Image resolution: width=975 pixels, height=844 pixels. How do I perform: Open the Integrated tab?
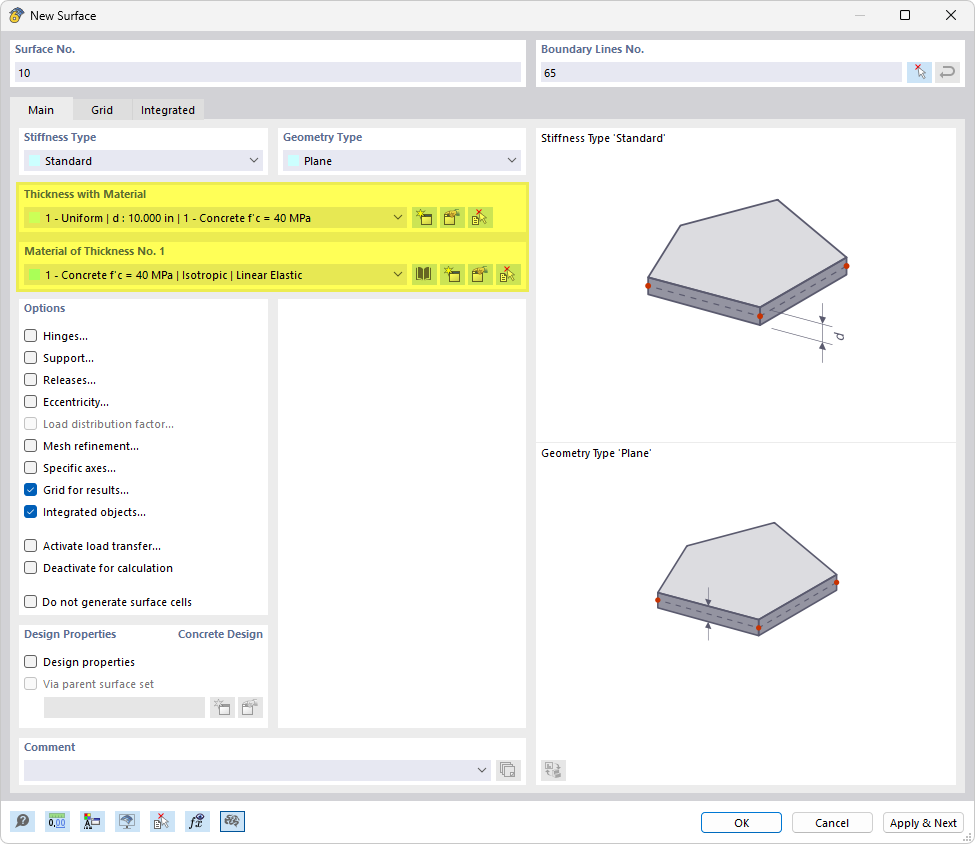coord(168,110)
